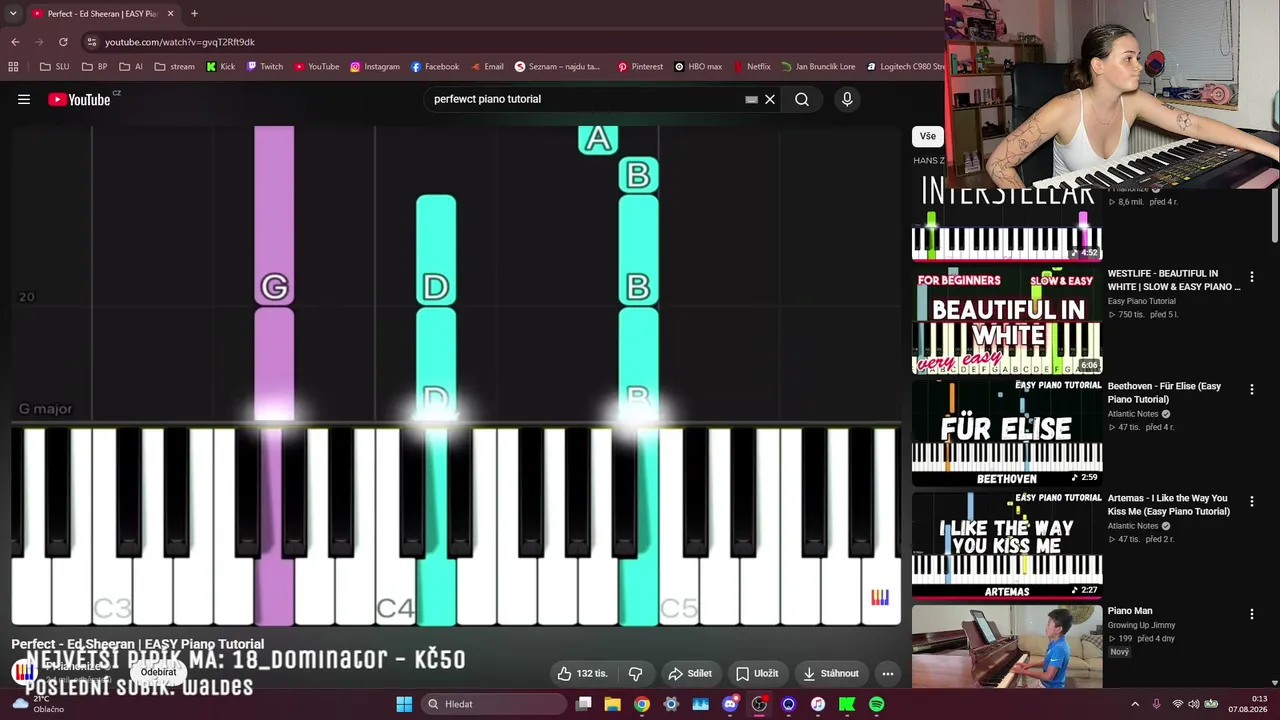Open the Westlife Beautiful in White title link
1280x720 pixels.
tap(1174, 280)
